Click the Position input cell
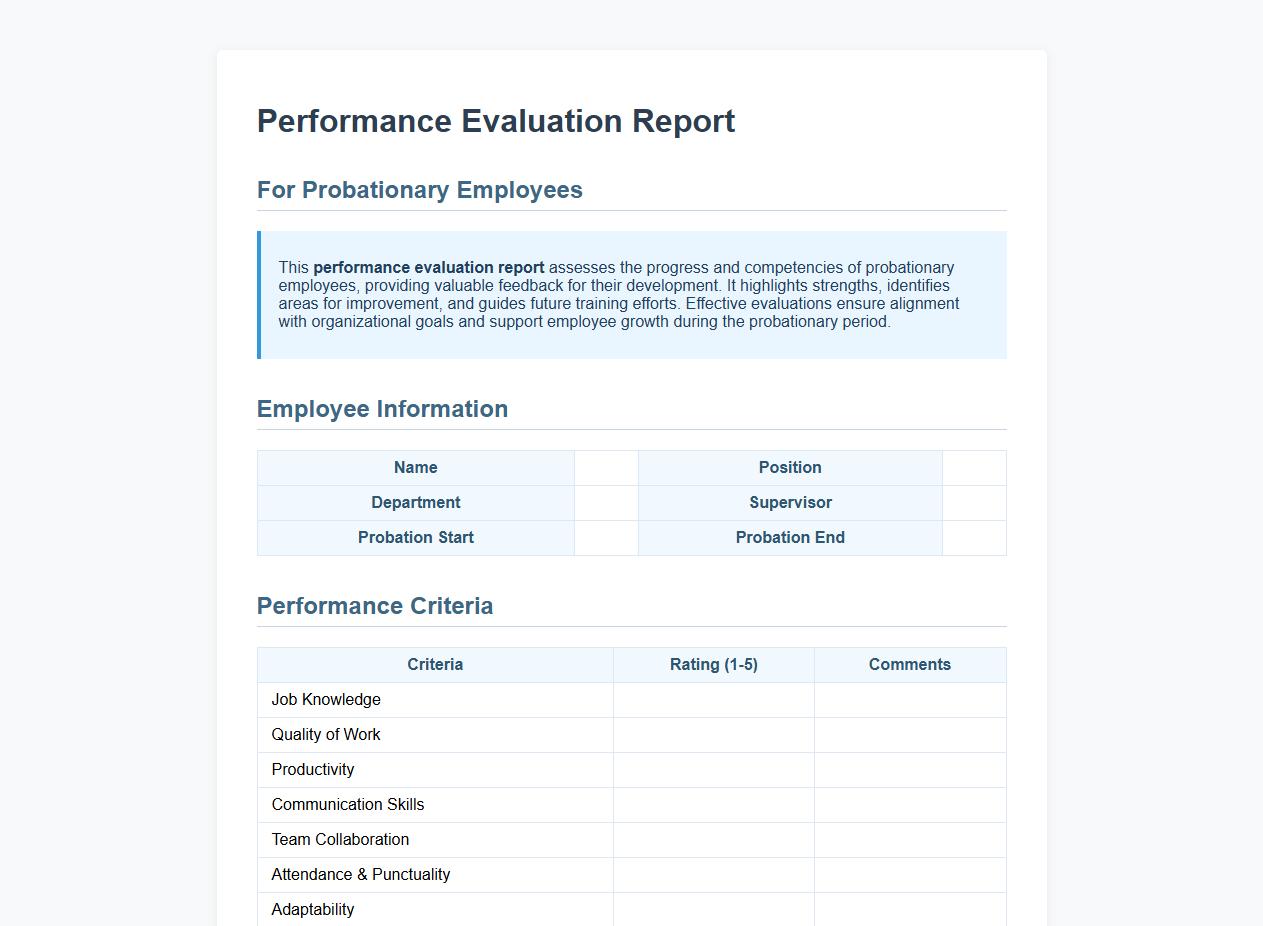This screenshot has height=926, width=1263. (974, 467)
